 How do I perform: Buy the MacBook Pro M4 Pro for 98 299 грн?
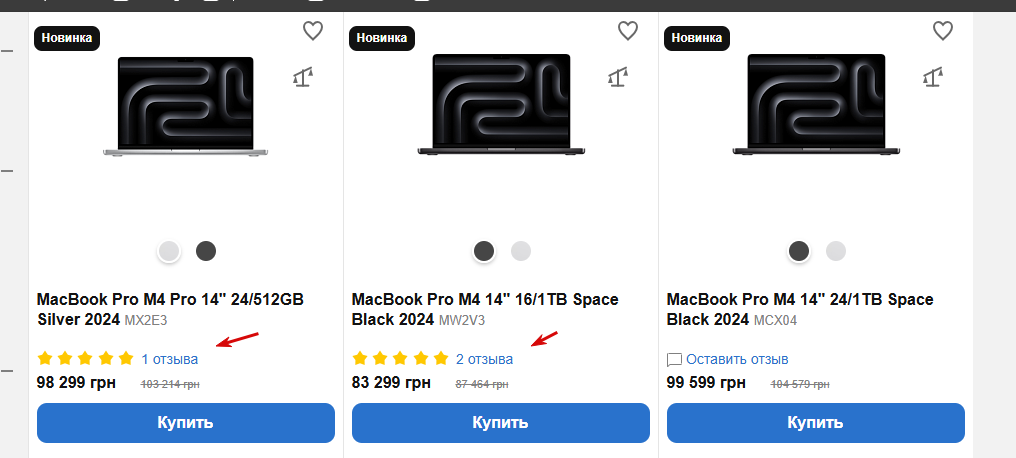[x=185, y=422]
